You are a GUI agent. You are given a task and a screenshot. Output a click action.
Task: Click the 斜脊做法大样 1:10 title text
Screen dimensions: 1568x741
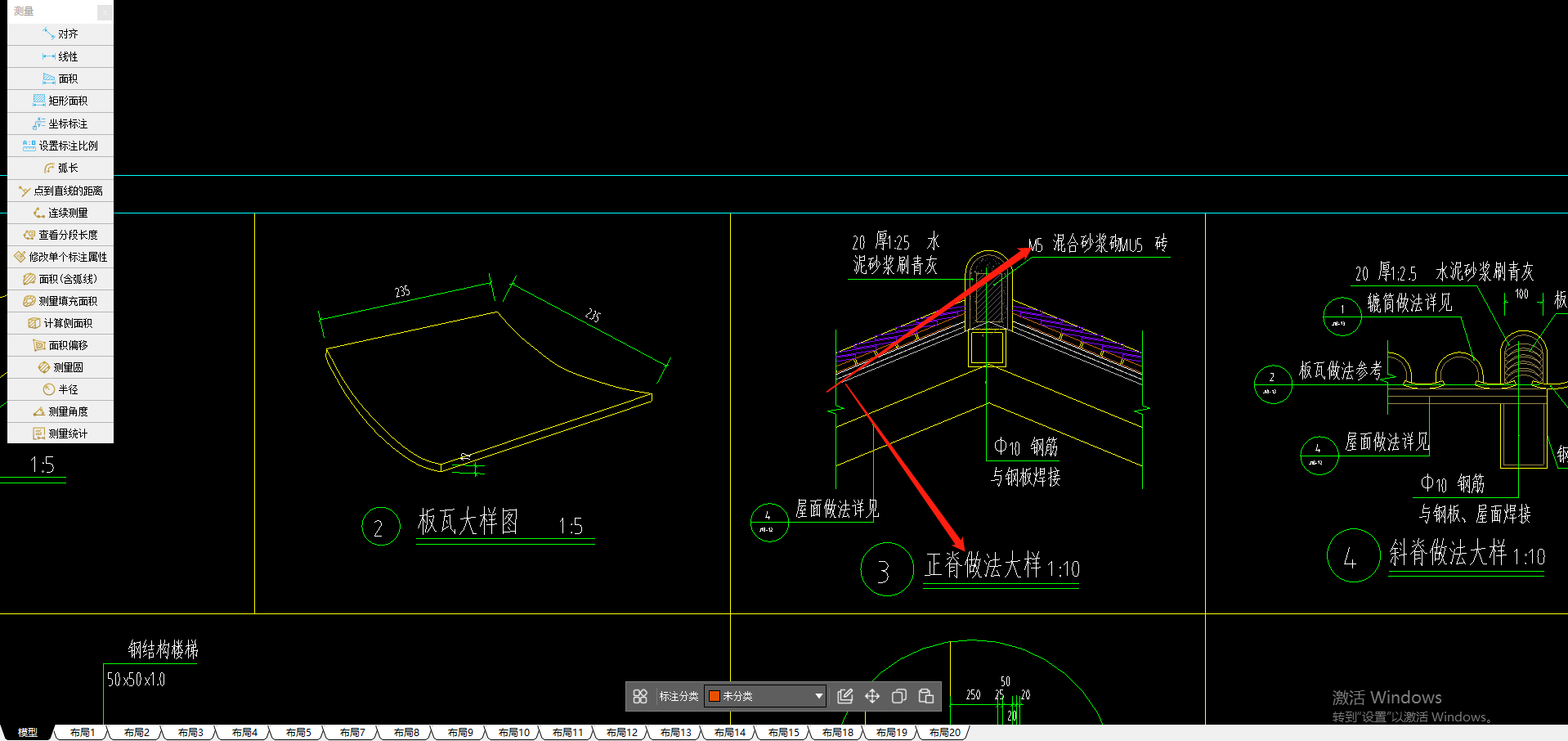pos(1467,554)
